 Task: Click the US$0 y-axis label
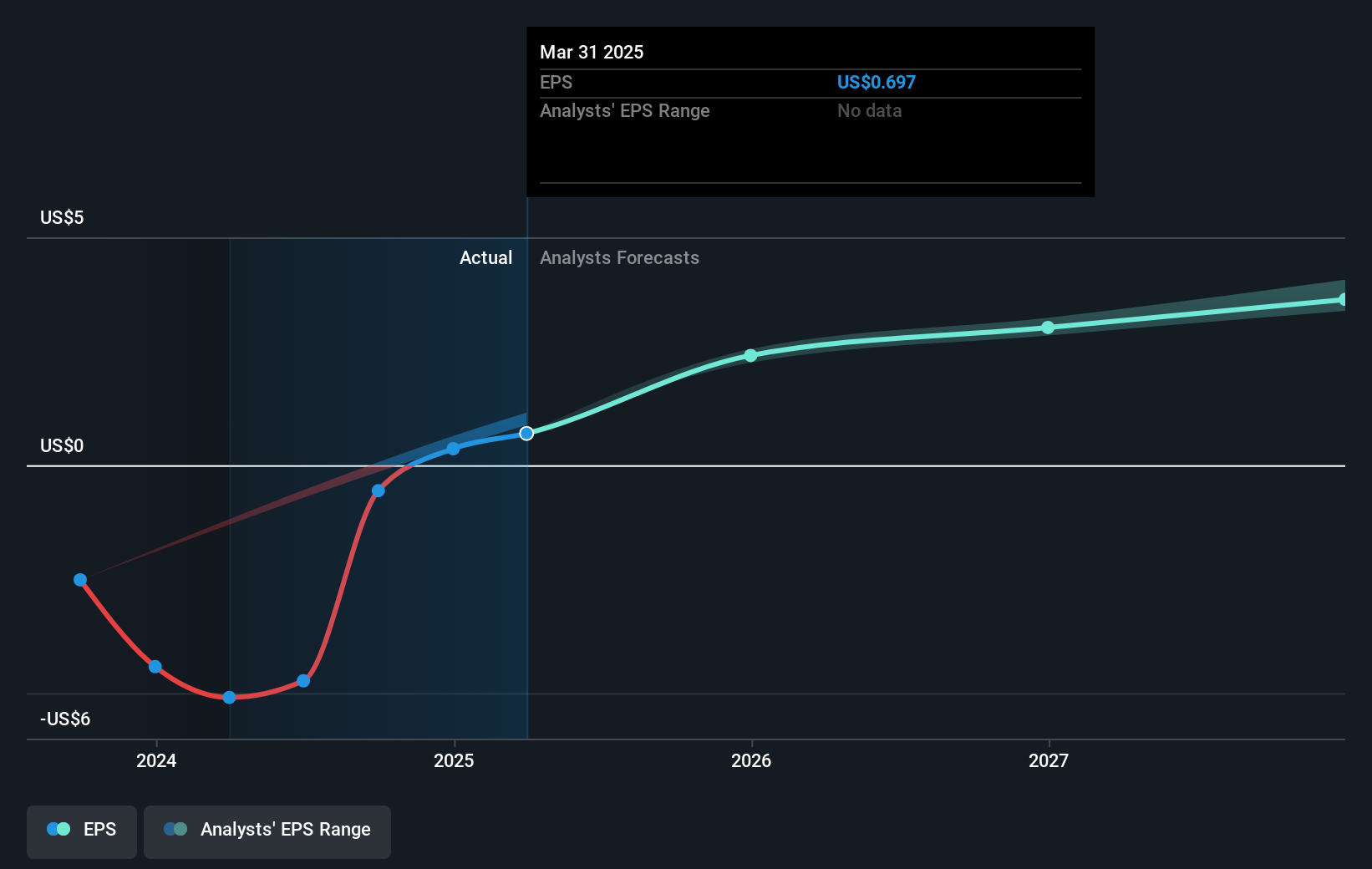coord(62,445)
